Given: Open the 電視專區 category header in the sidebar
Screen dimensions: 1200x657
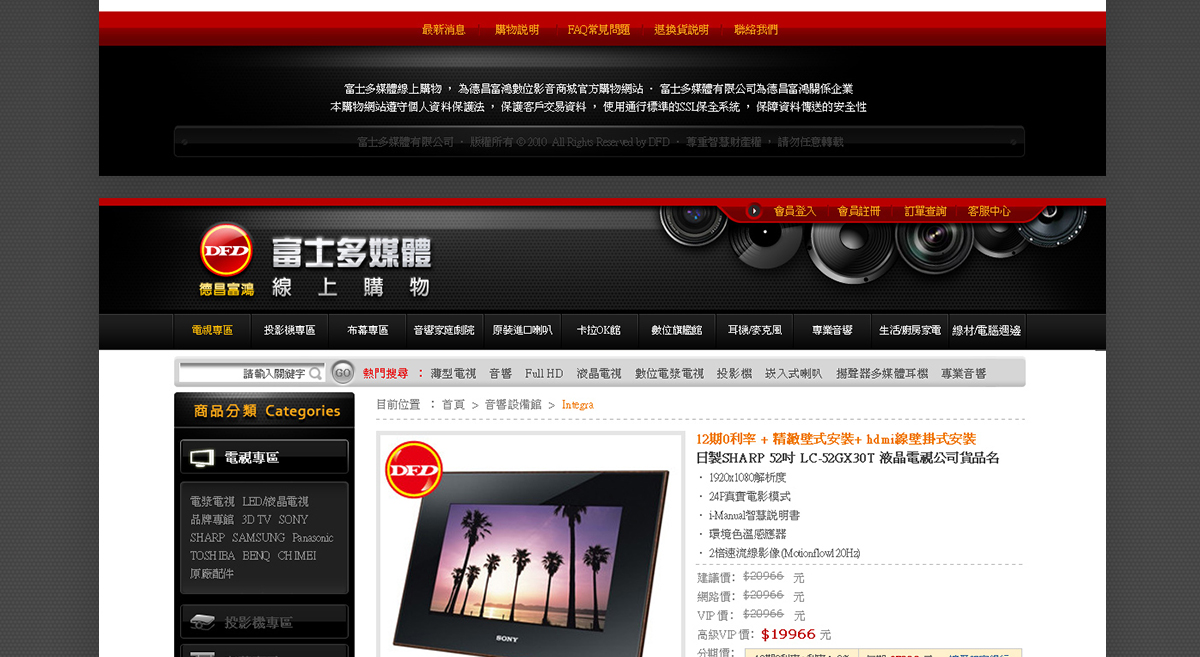Looking at the screenshot, I should point(264,457).
